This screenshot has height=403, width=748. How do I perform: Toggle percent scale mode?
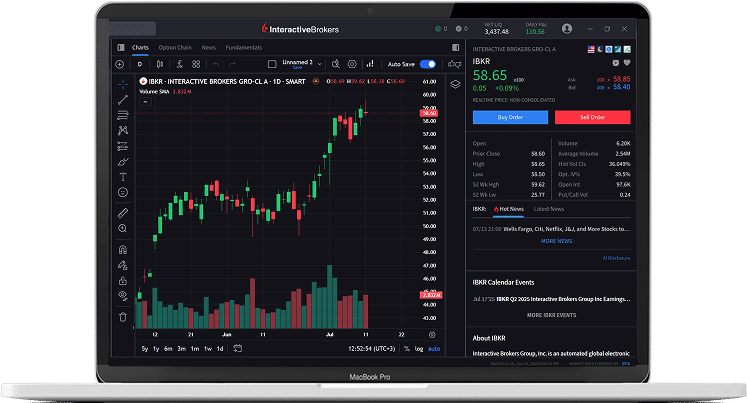pos(407,349)
